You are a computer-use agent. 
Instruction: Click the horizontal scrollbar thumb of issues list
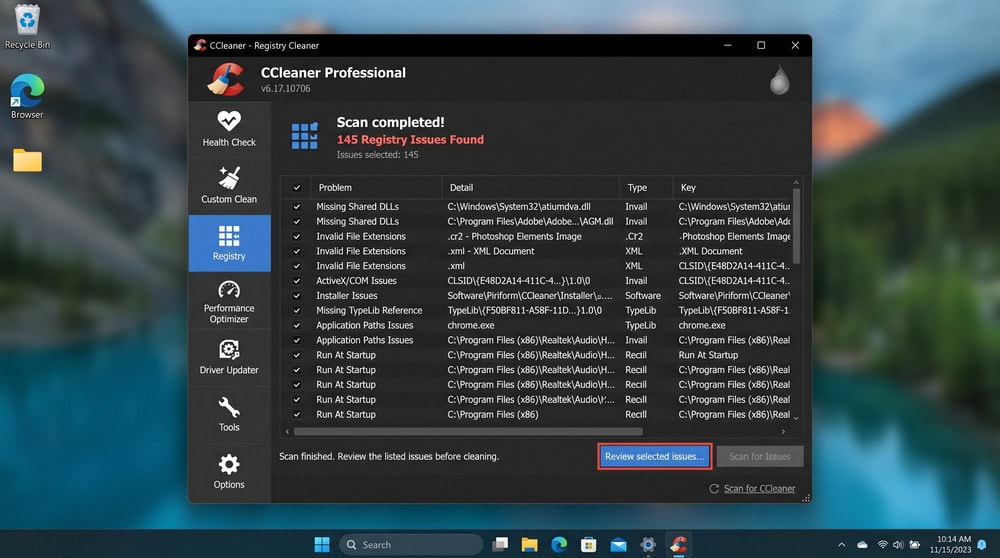(x=467, y=432)
